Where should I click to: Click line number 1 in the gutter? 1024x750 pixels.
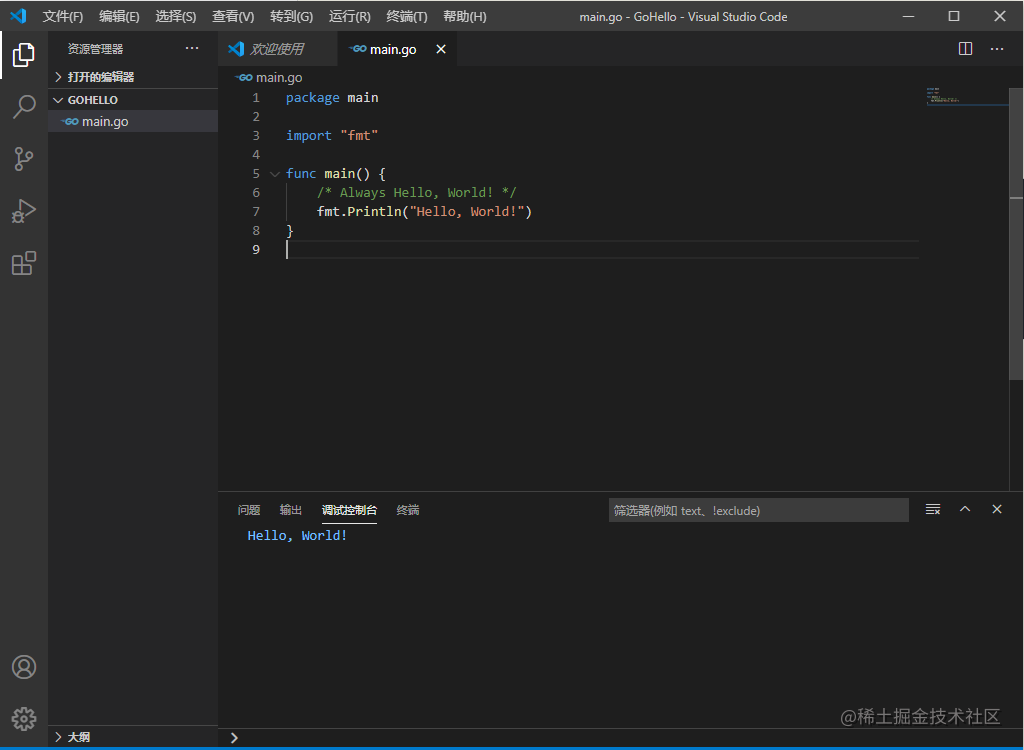[256, 98]
